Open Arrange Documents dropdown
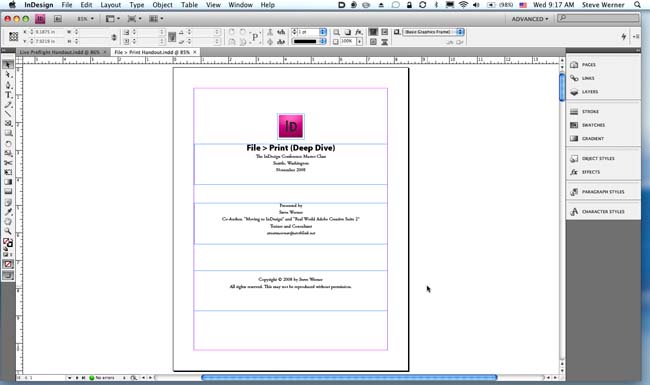 (156, 19)
